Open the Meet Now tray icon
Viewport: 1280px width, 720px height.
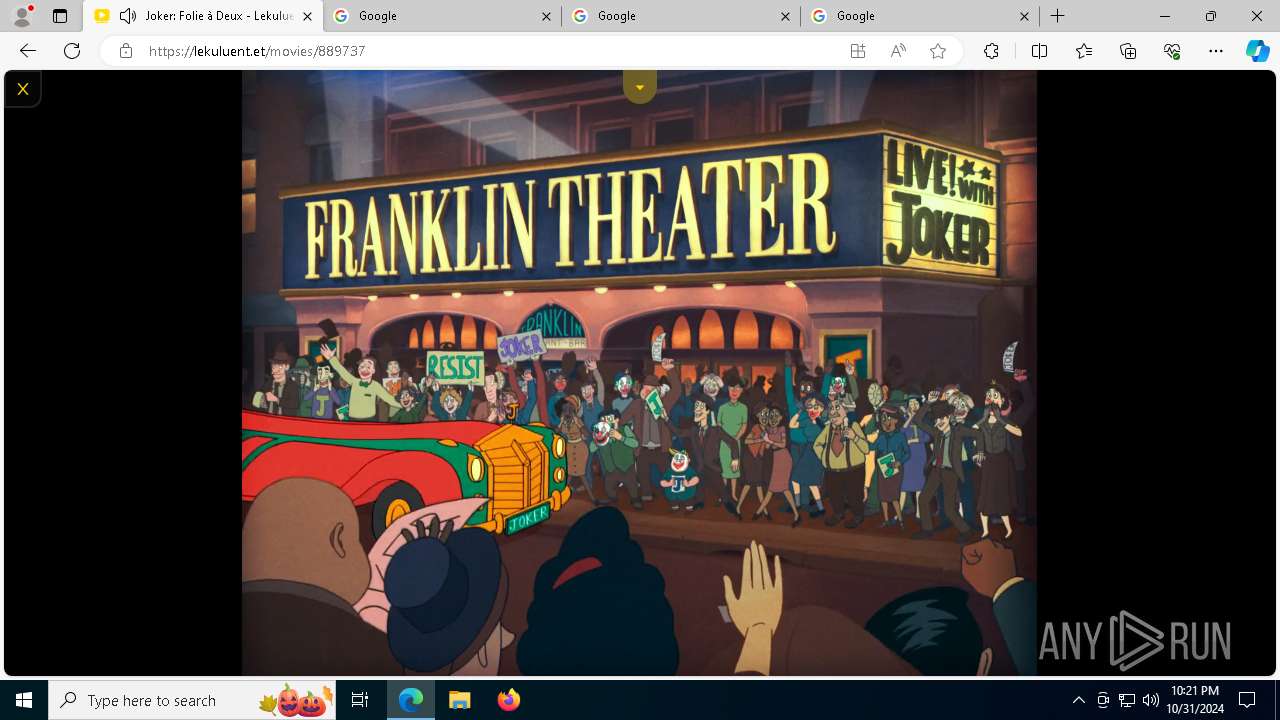[1103, 700]
